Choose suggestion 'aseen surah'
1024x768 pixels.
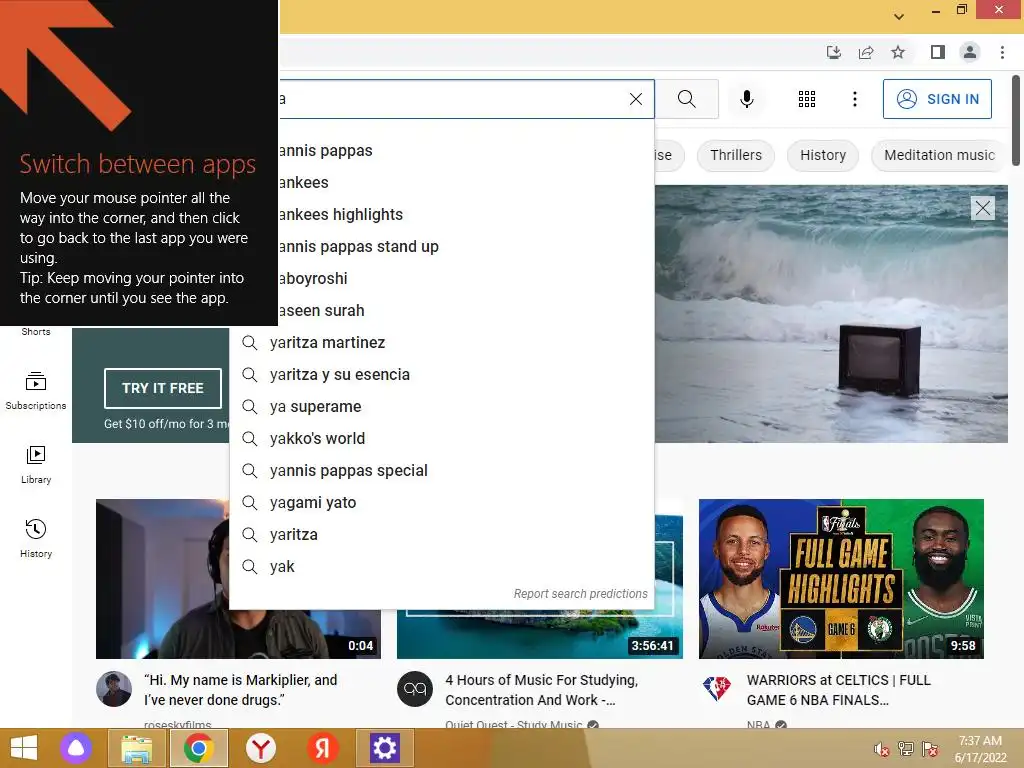(x=466, y=311)
